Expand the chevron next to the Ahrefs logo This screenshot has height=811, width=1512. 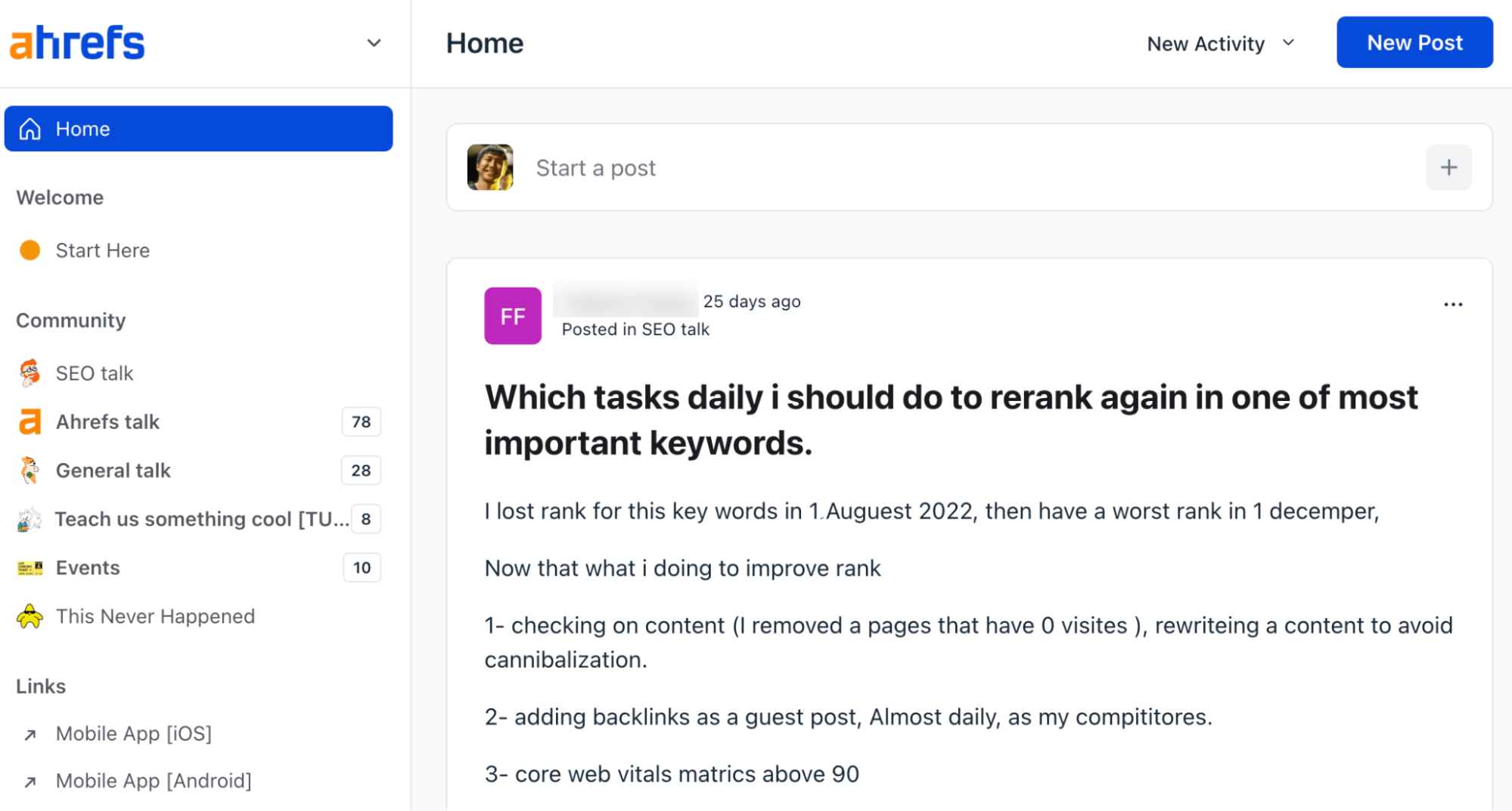374,43
